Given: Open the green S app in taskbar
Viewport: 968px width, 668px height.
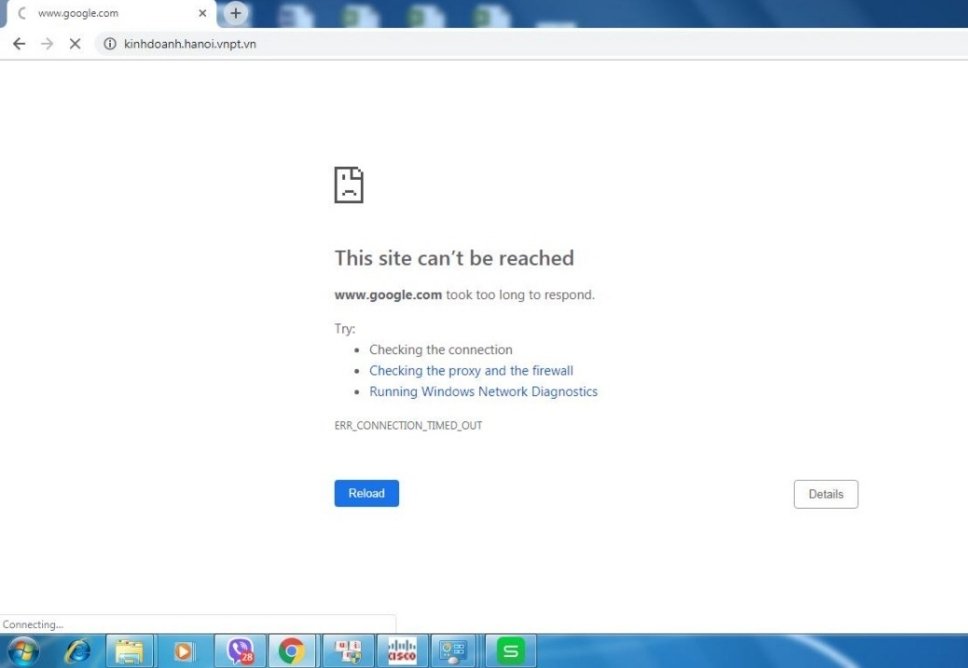Looking at the screenshot, I should click(x=511, y=651).
